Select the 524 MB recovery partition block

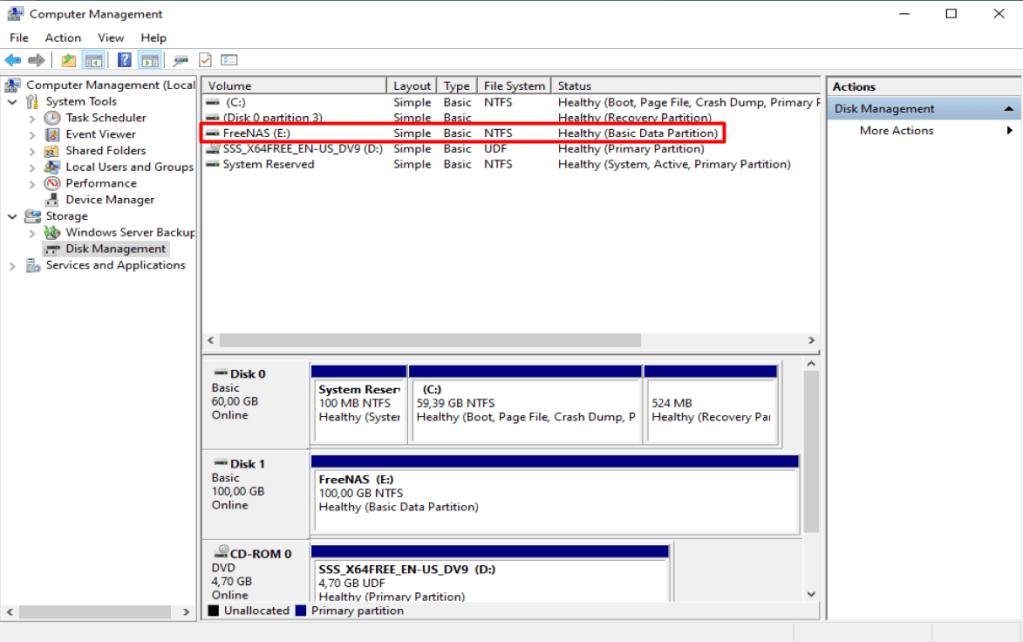711,404
